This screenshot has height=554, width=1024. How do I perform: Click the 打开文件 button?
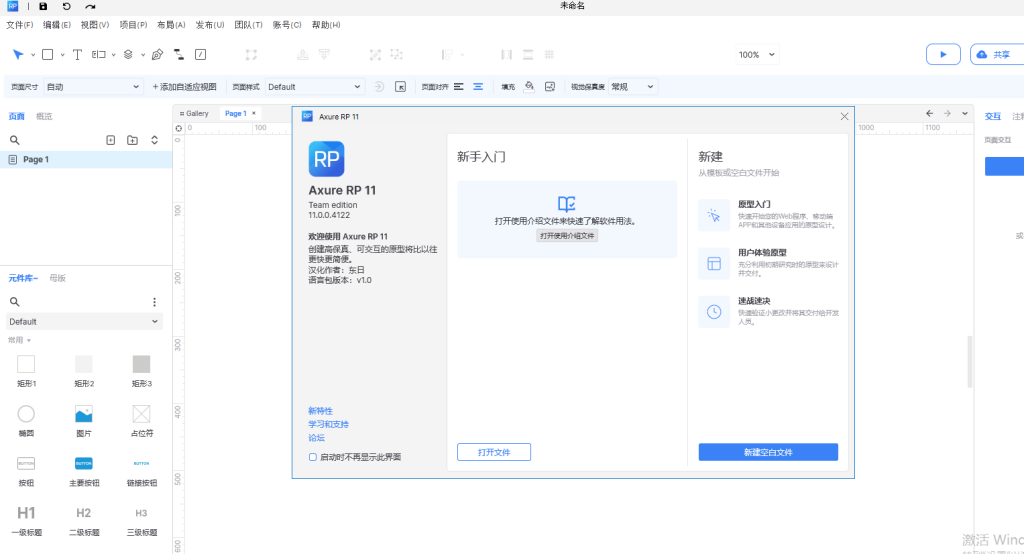[x=494, y=452]
